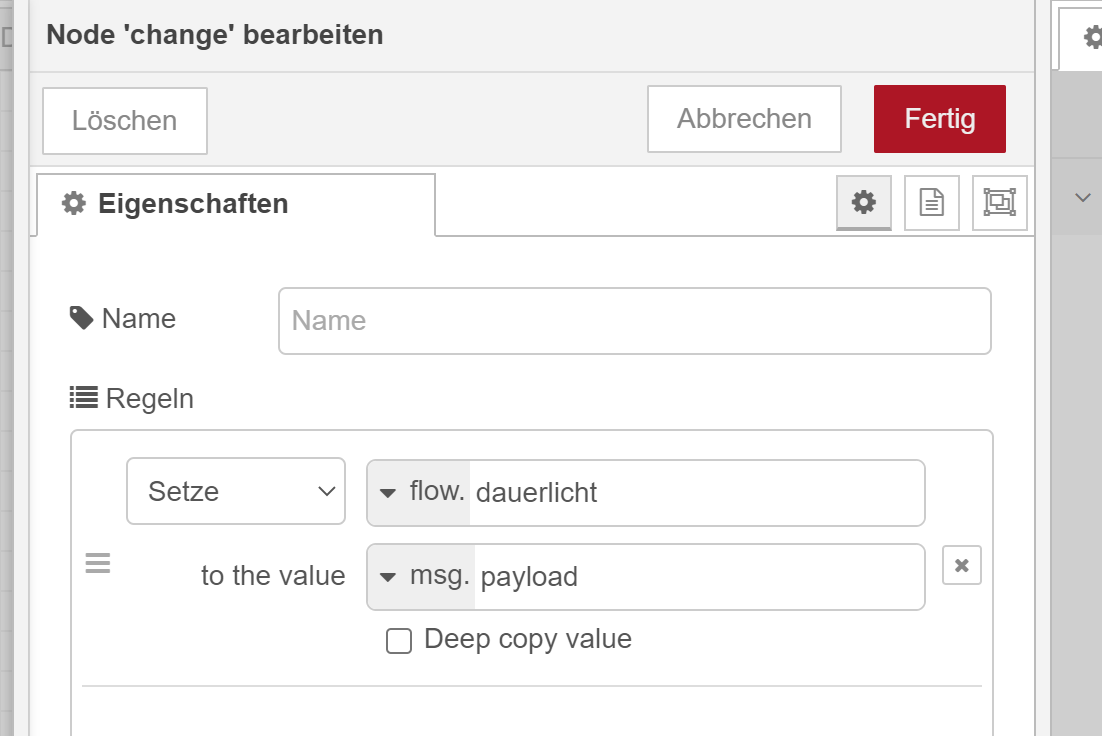
Task: Click the Löschen button
Action: (x=124, y=120)
